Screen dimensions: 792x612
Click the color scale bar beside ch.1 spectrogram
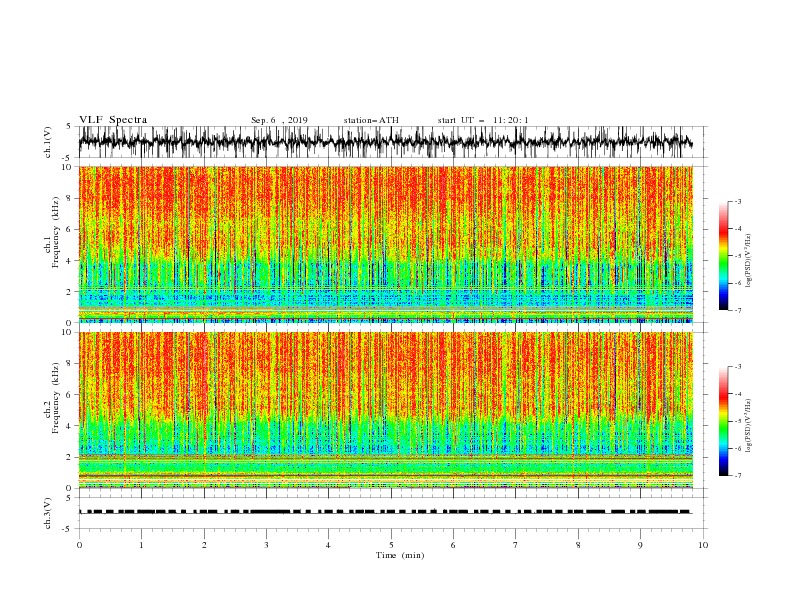(x=724, y=256)
